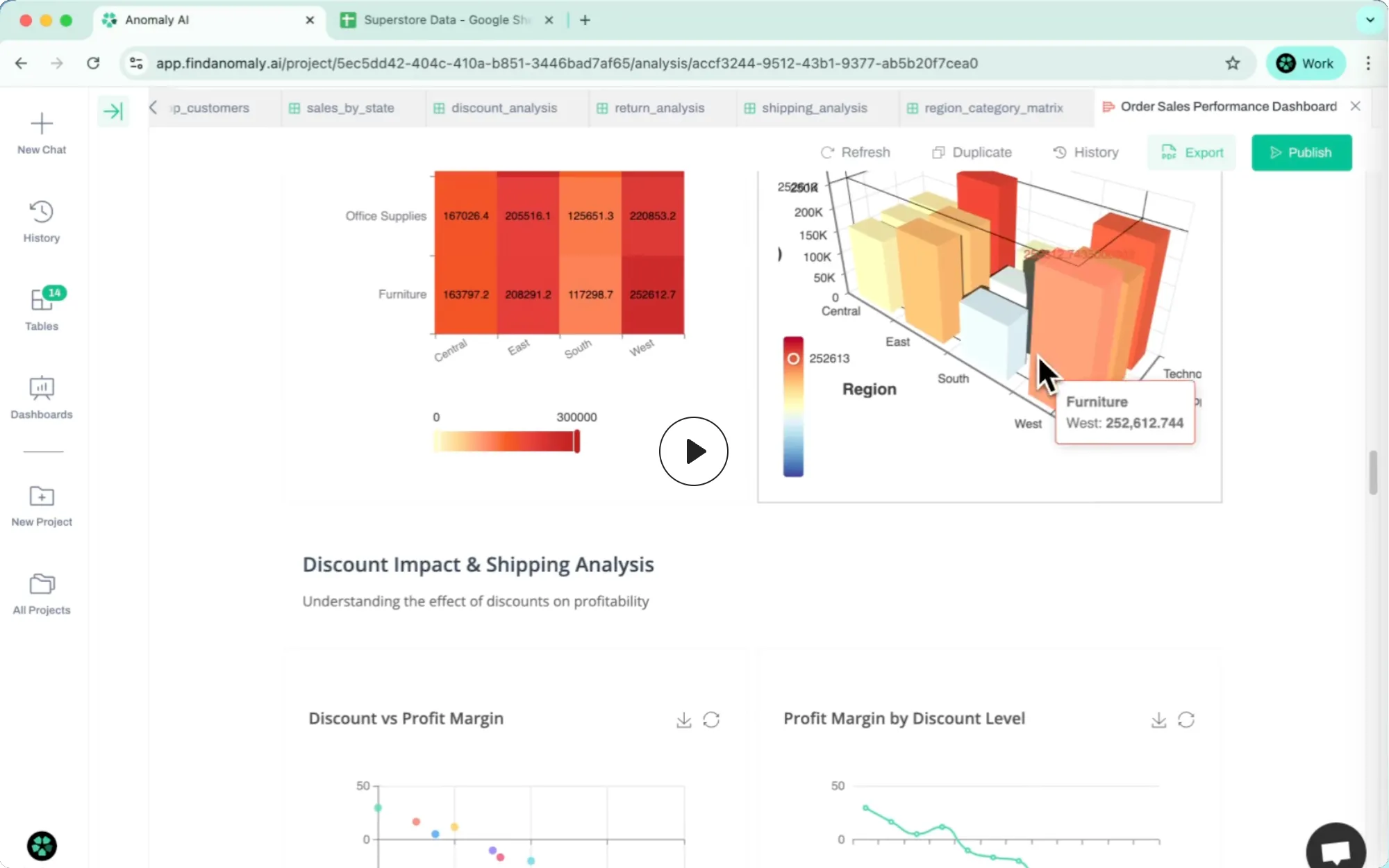Publish the dashboard
Screen dimensions: 1389x868
(1301, 152)
